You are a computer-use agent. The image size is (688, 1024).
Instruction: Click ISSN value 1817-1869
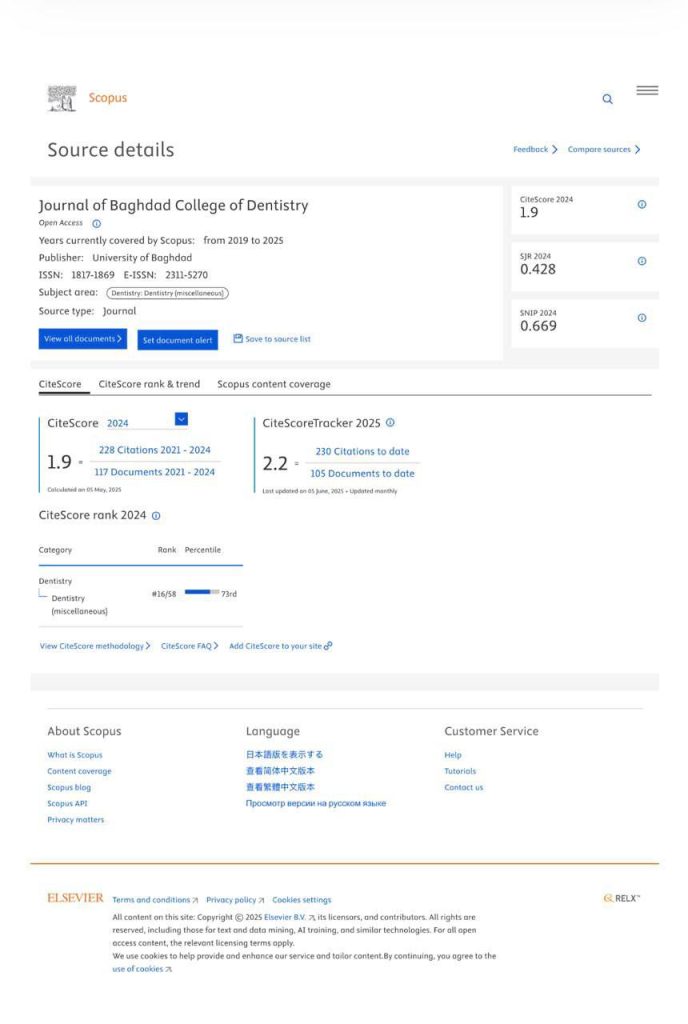click(93, 275)
